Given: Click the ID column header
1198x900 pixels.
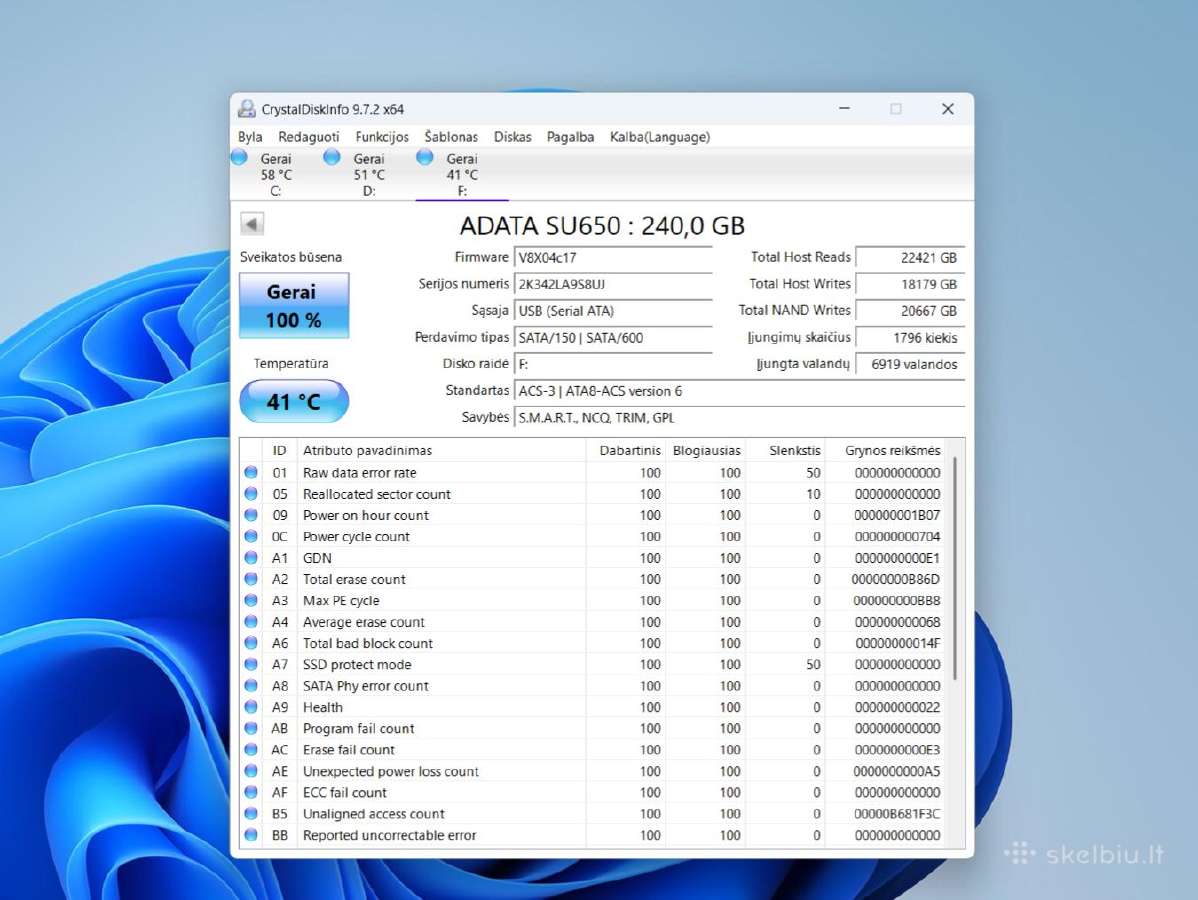Looking at the screenshot, I should click(280, 451).
